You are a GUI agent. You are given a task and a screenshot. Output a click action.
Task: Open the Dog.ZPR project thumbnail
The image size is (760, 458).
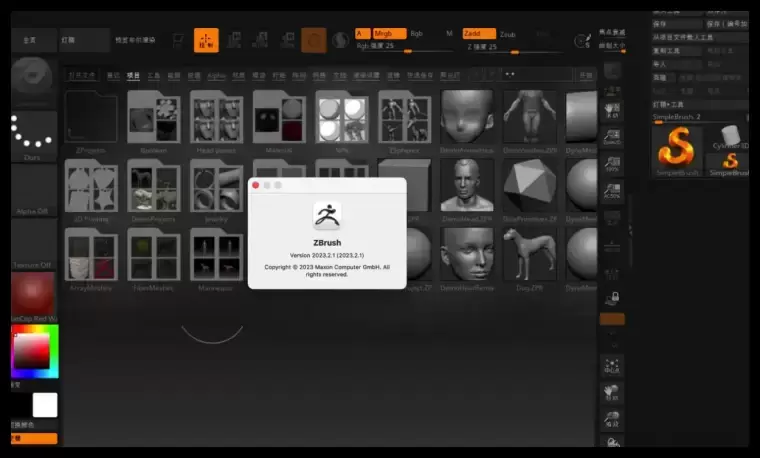click(x=529, y=258)
